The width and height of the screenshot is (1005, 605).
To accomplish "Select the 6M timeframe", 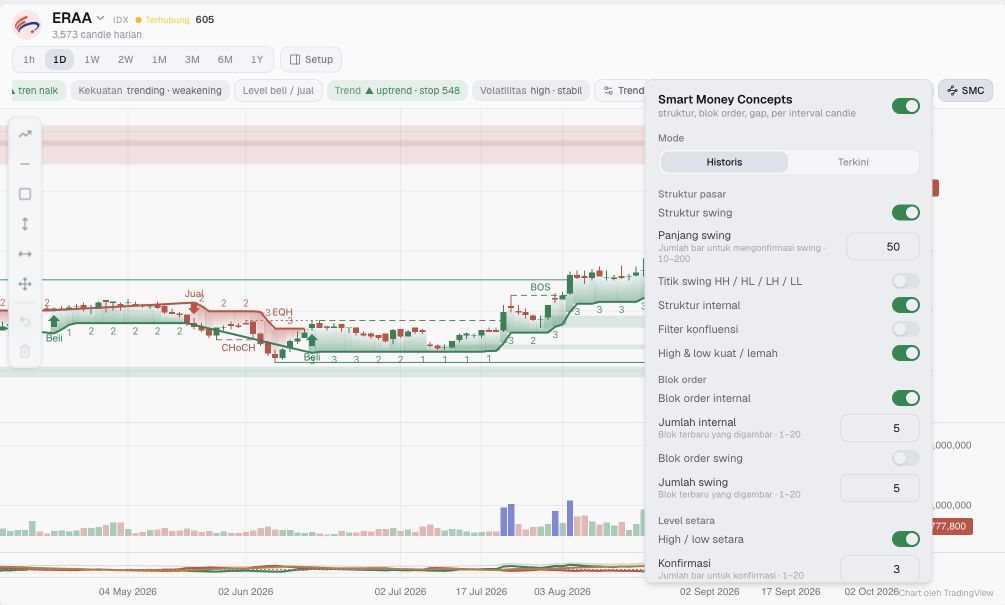I will [x=225, y=60].
